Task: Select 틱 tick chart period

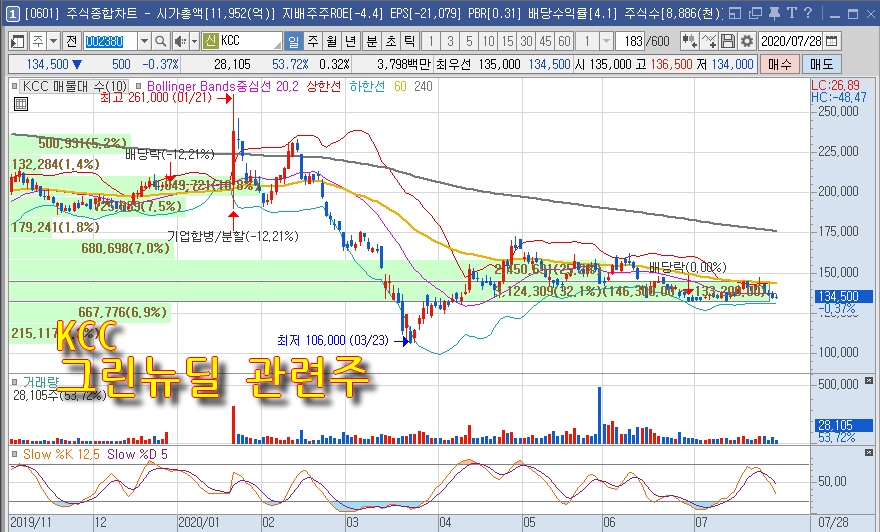Action: coord(409,41)
